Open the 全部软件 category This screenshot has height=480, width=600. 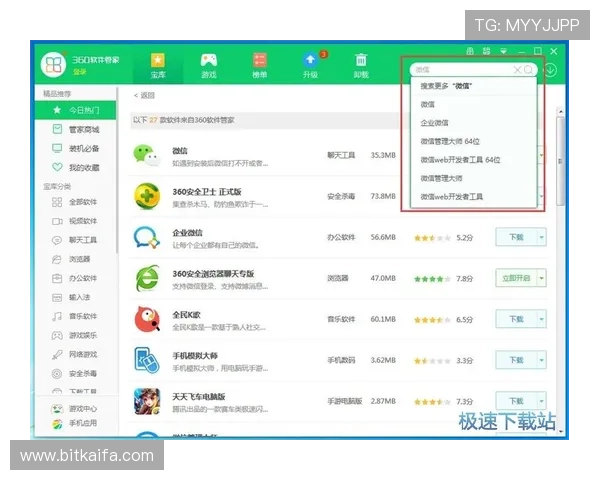pyautogui.click(x=75, y=202)
